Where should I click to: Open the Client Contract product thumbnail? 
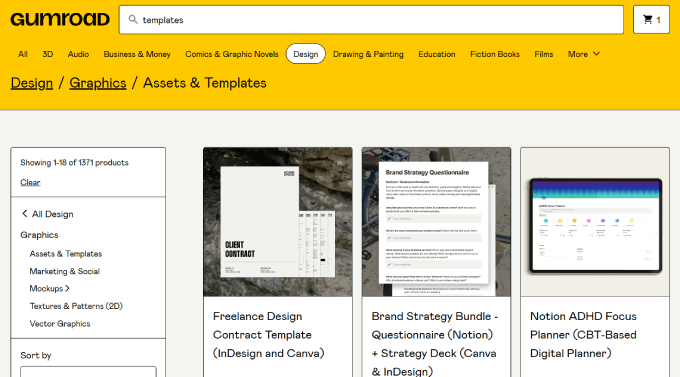278,222
